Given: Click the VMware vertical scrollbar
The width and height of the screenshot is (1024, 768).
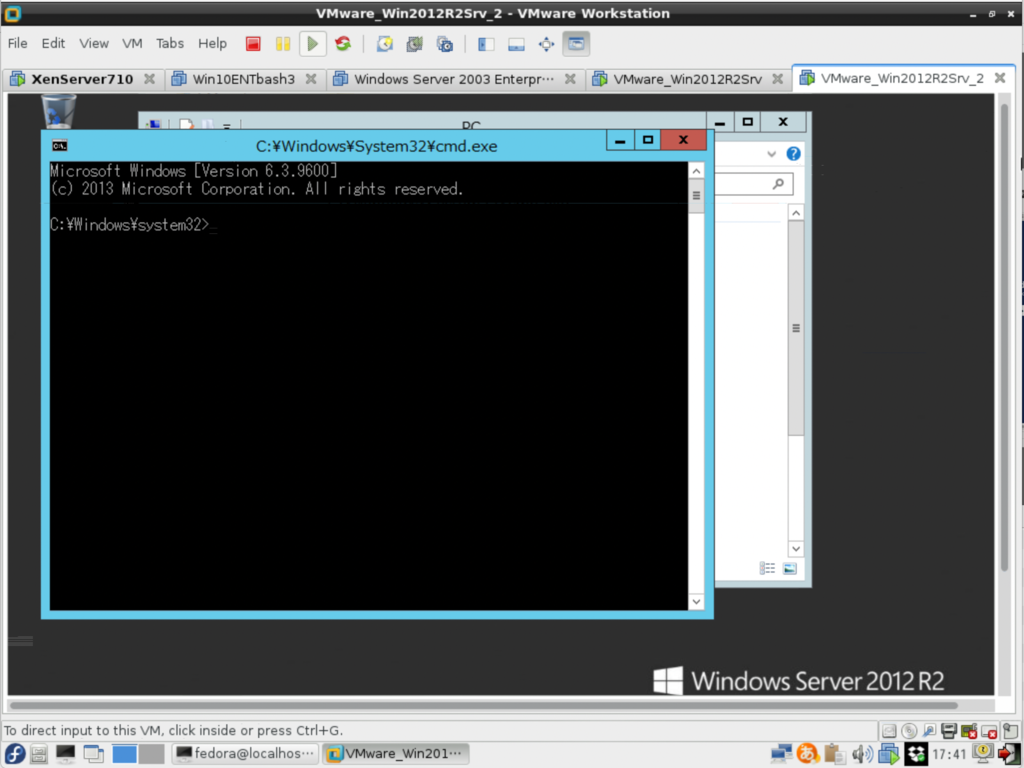Looking at the screenshot, I should tap(1004, 337).
